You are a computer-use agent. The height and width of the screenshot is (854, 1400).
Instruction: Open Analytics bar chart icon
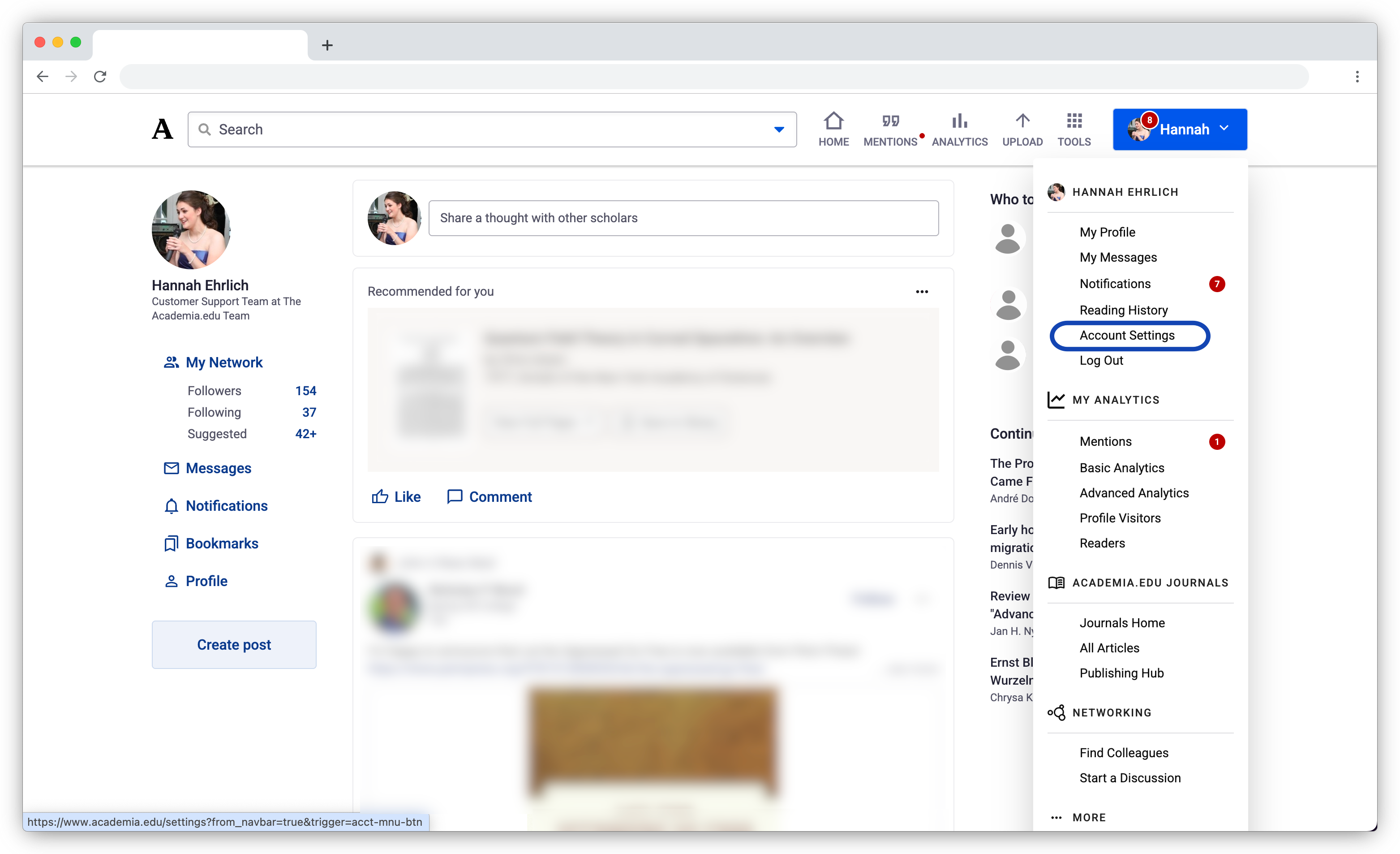pos(959,121)
